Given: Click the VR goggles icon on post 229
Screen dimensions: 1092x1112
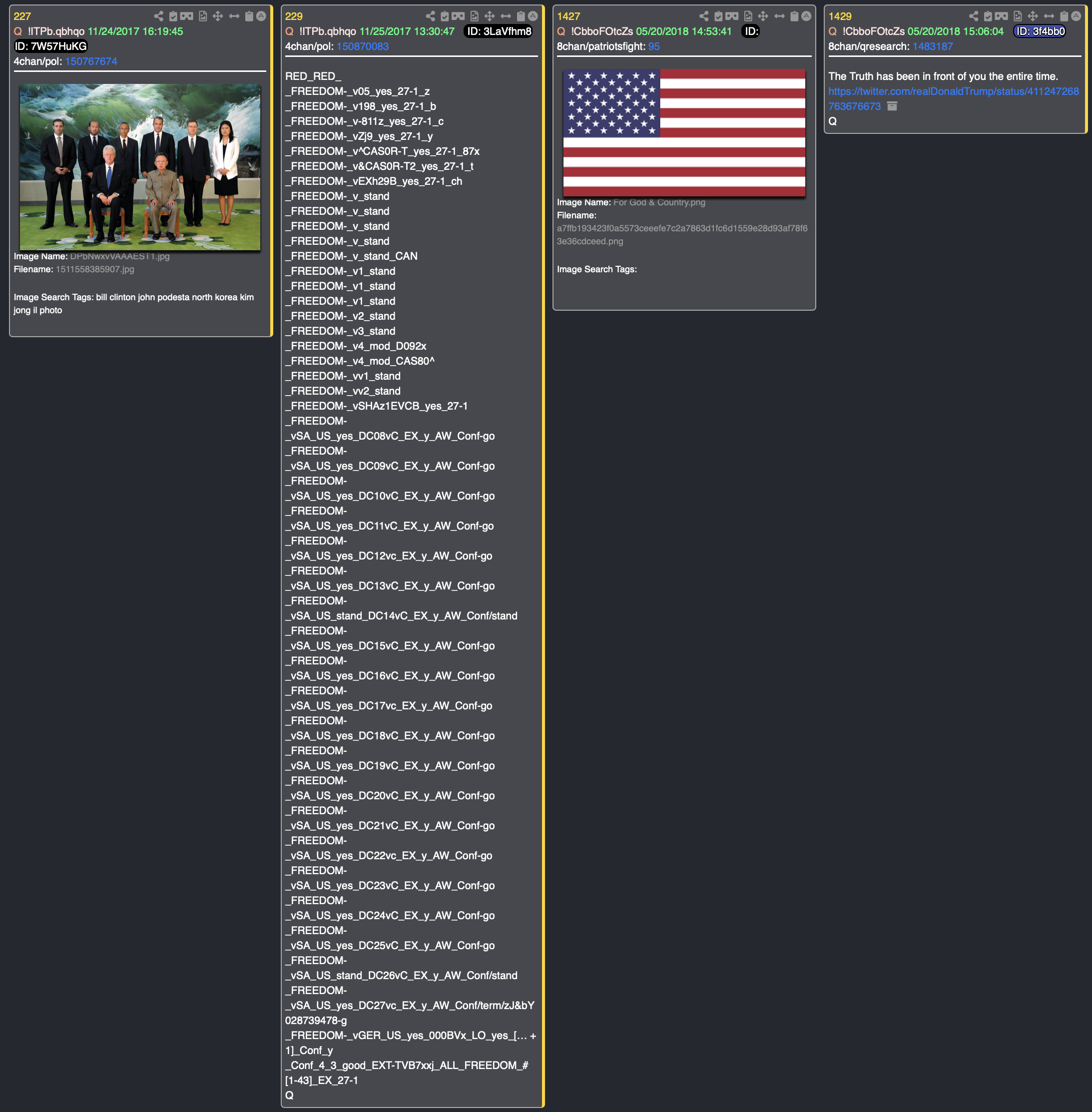Looking at the screenshot, I should click(458, 16).
